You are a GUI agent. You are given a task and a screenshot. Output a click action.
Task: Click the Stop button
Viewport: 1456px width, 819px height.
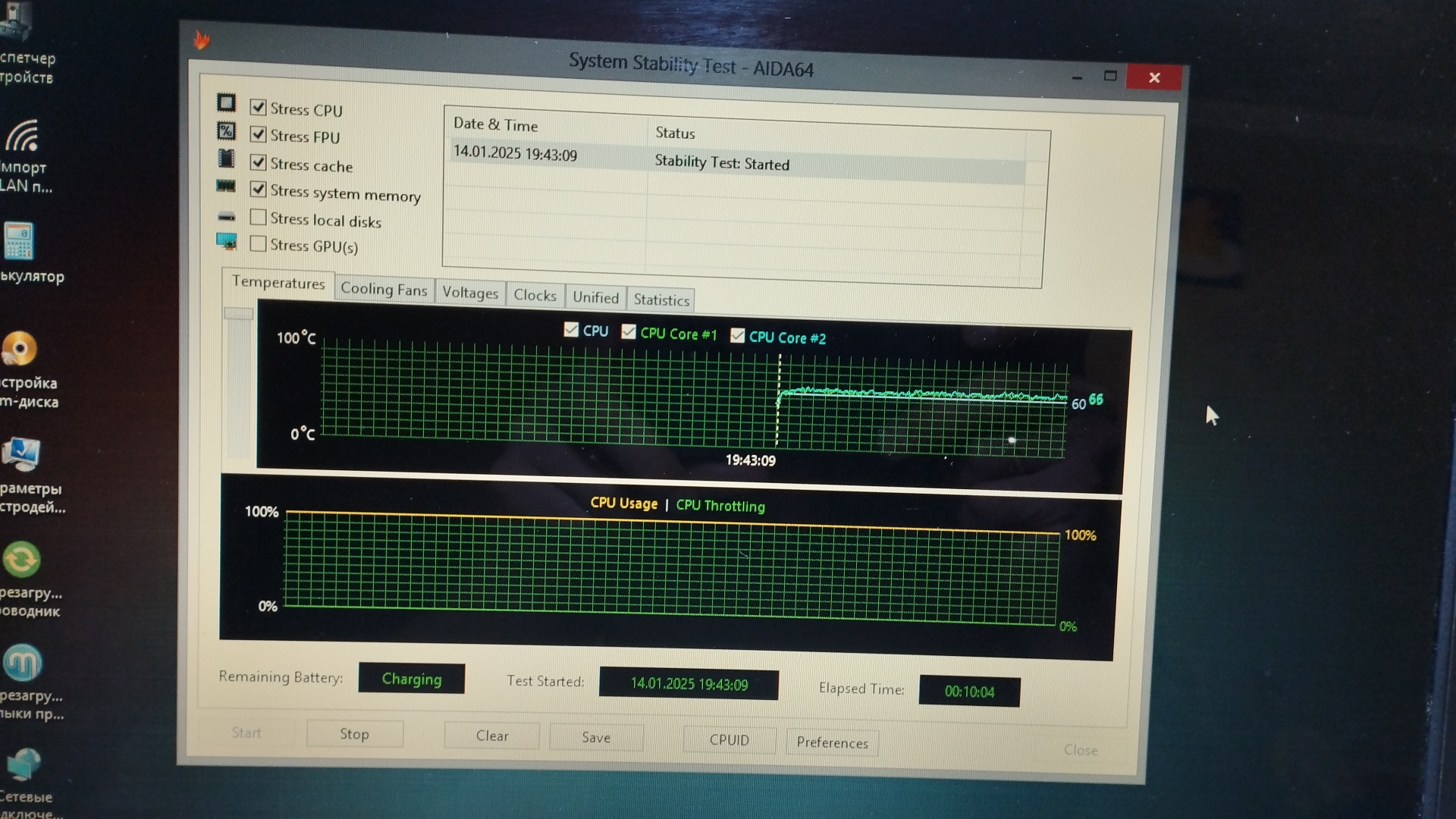click(354, 733)
